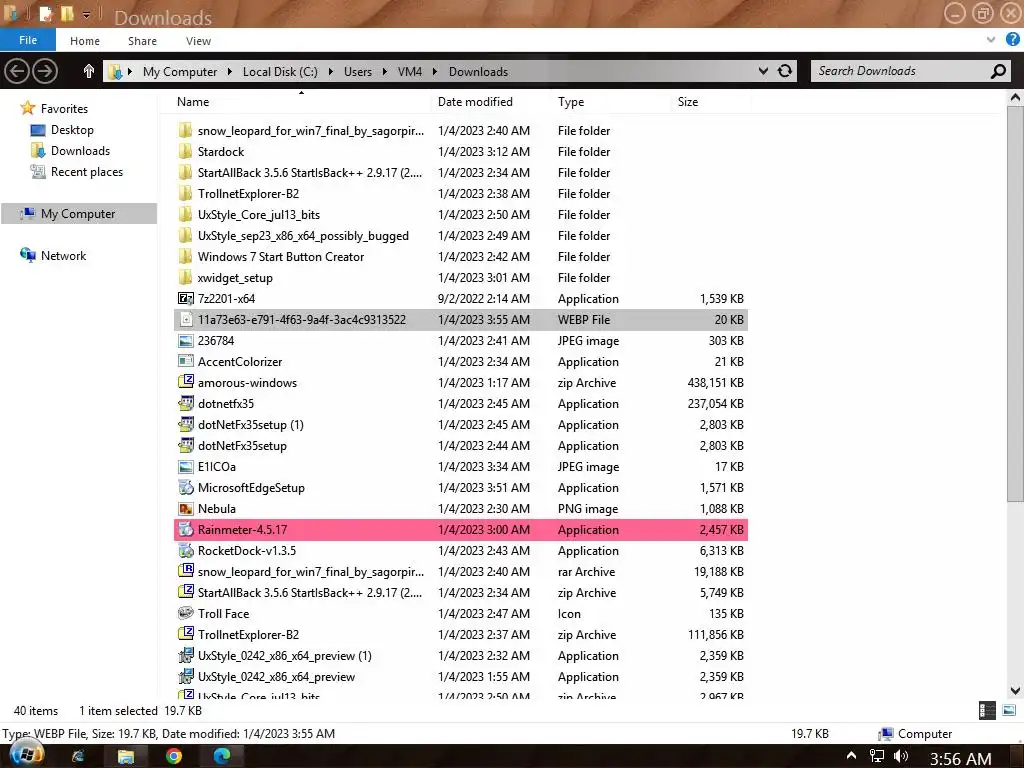The width and height of the screenshot is (1024, 768).
Task: Select the AccentColorizer application icon
Action: point(185,361)
